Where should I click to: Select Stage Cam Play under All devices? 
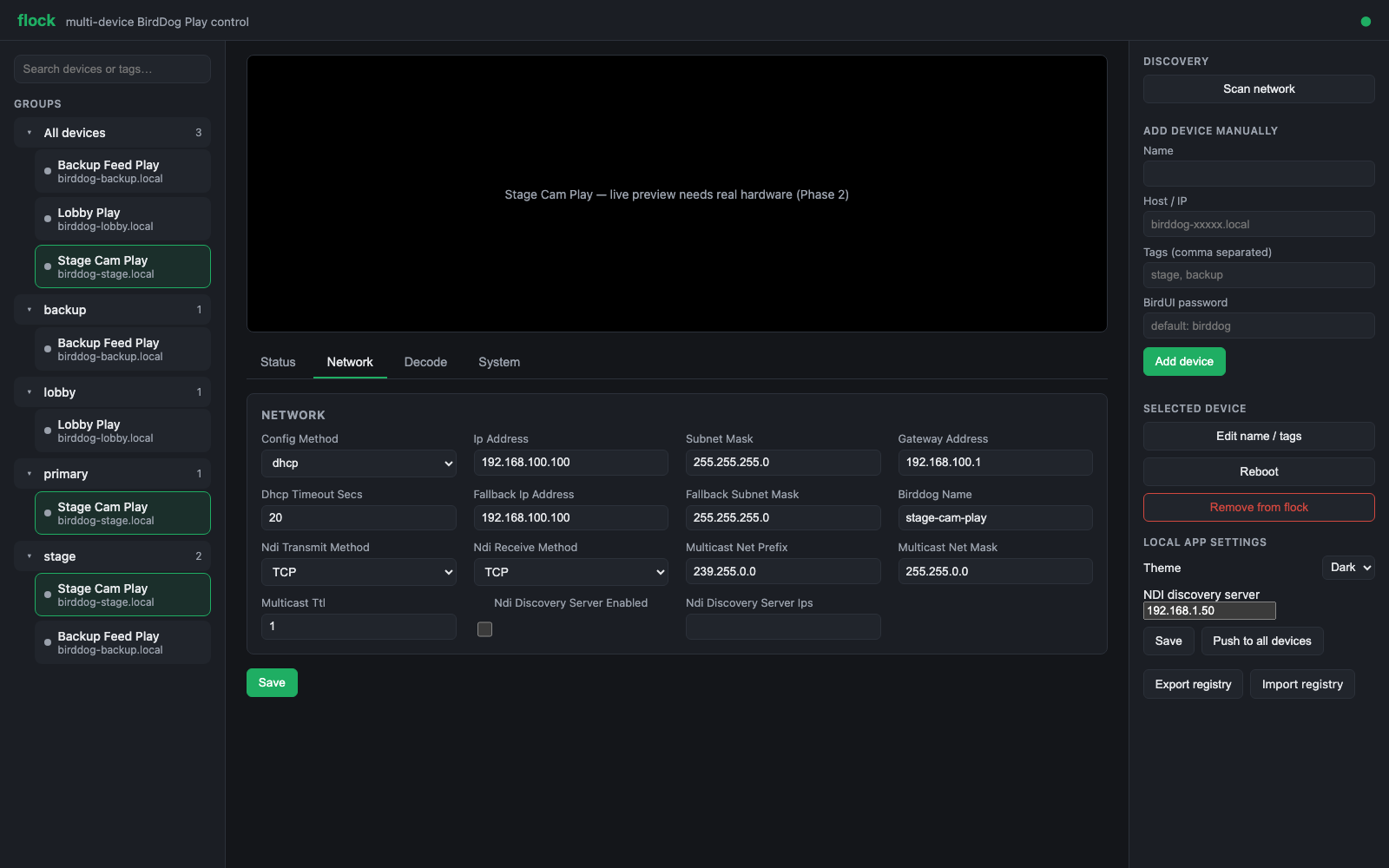click(122, 266)
